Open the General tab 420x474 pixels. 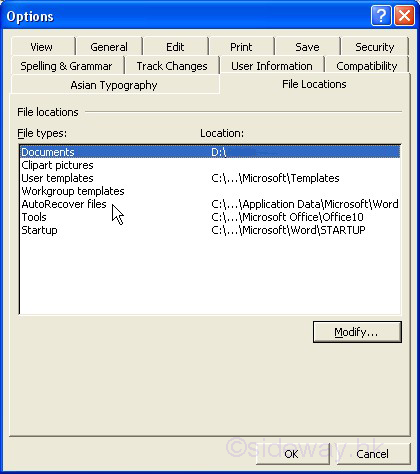109,47
